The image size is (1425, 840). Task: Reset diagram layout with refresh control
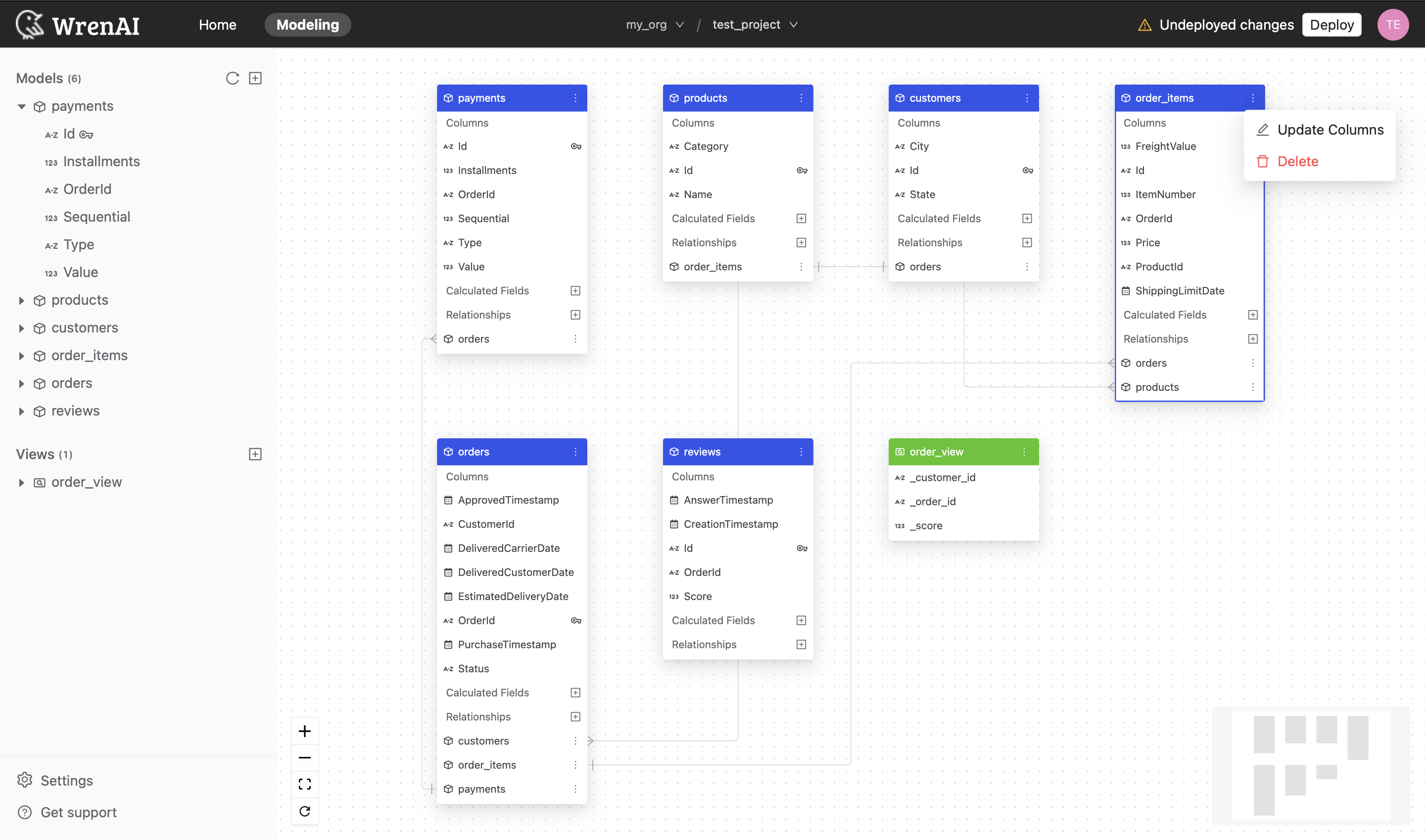click(305, 811)
